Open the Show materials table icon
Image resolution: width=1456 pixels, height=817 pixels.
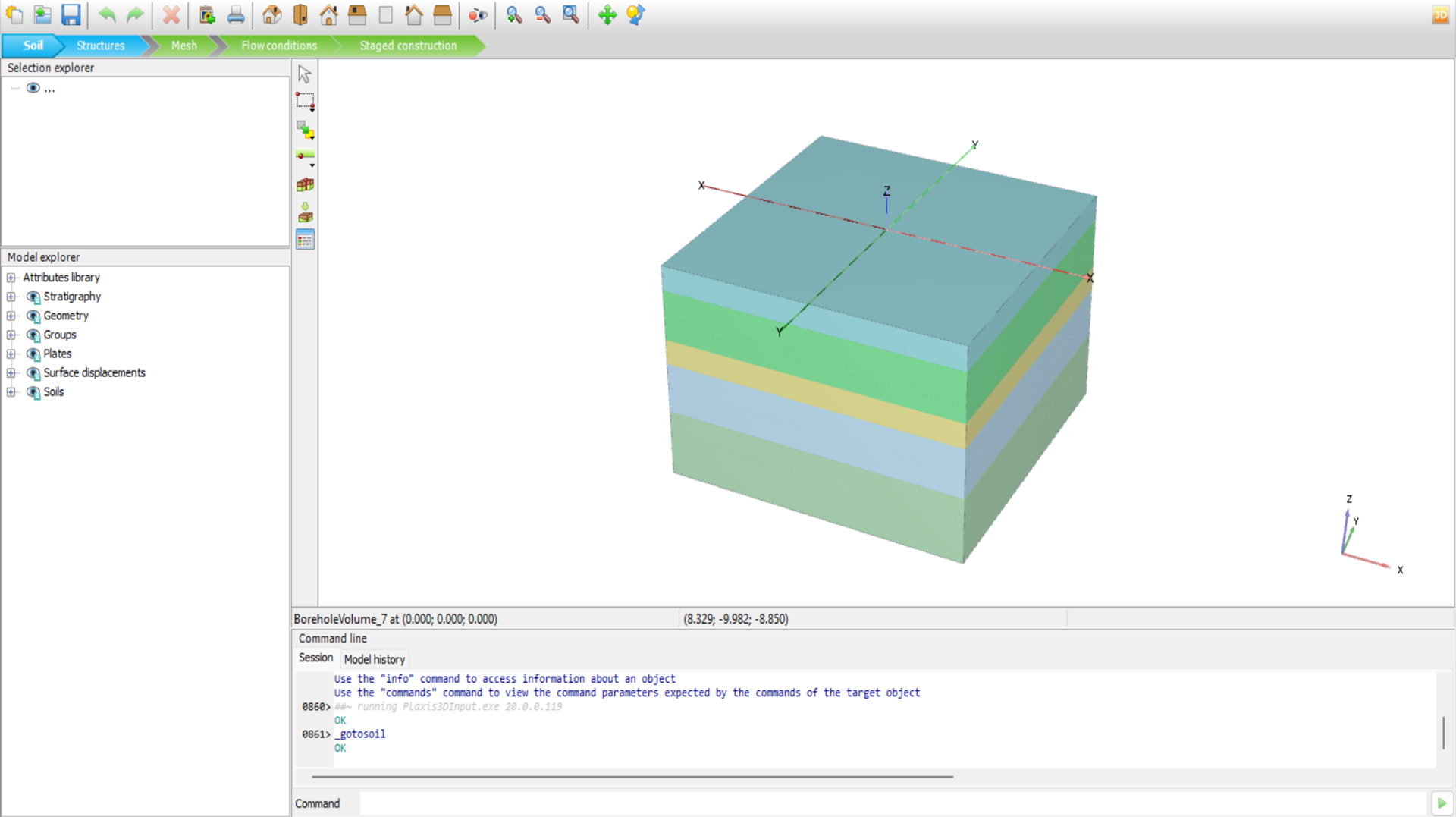coord(305,240)
